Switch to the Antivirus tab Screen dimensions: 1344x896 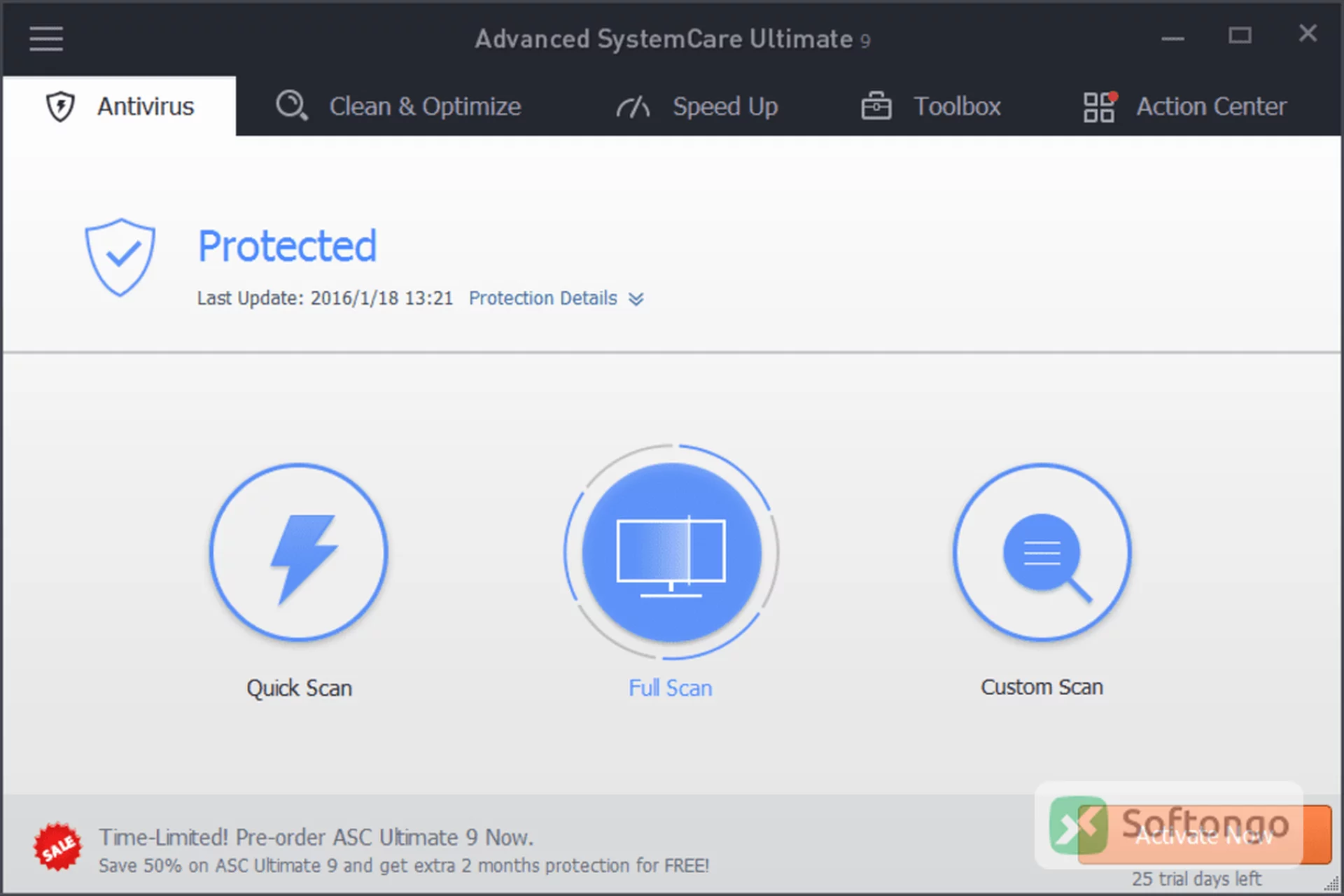tap(120, 106)
